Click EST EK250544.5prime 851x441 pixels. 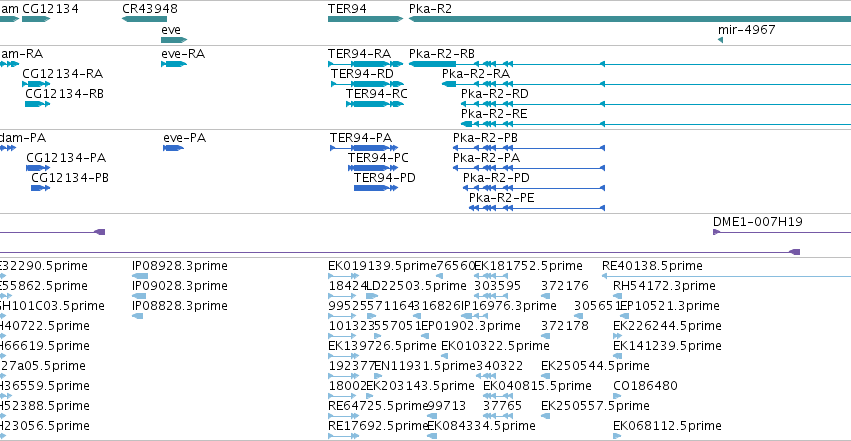click(x=545, y=376)
